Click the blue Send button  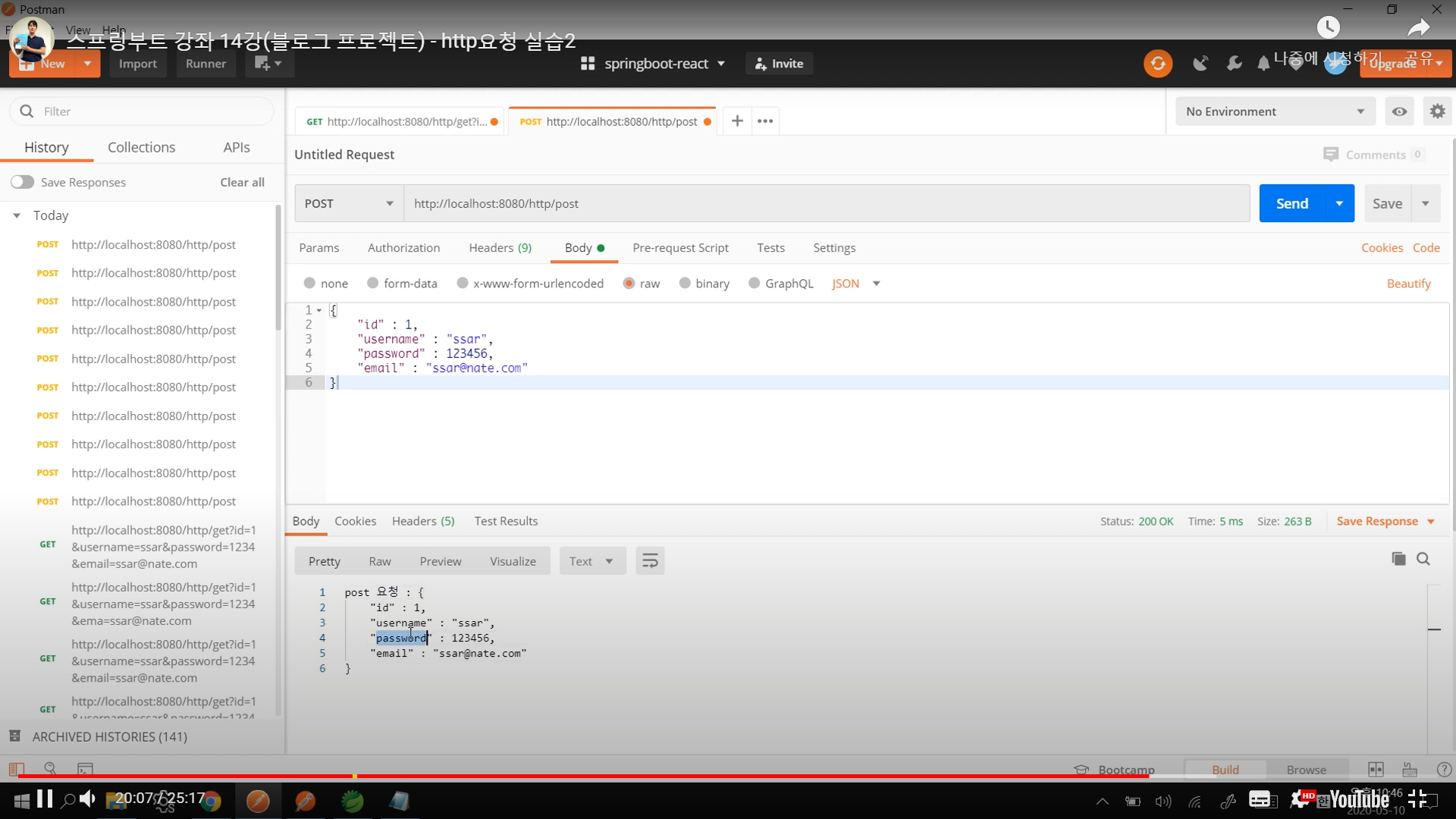[x=1292, y=203]
